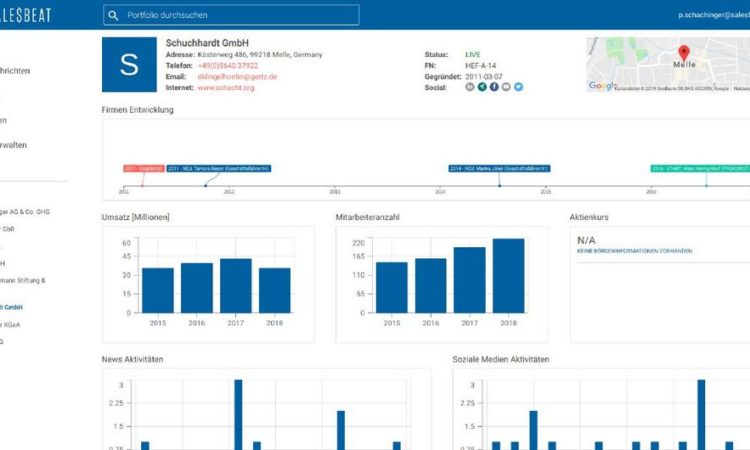Open the Facebook social icon
Screen dimensions: 750x450
[x=494, y=87]
